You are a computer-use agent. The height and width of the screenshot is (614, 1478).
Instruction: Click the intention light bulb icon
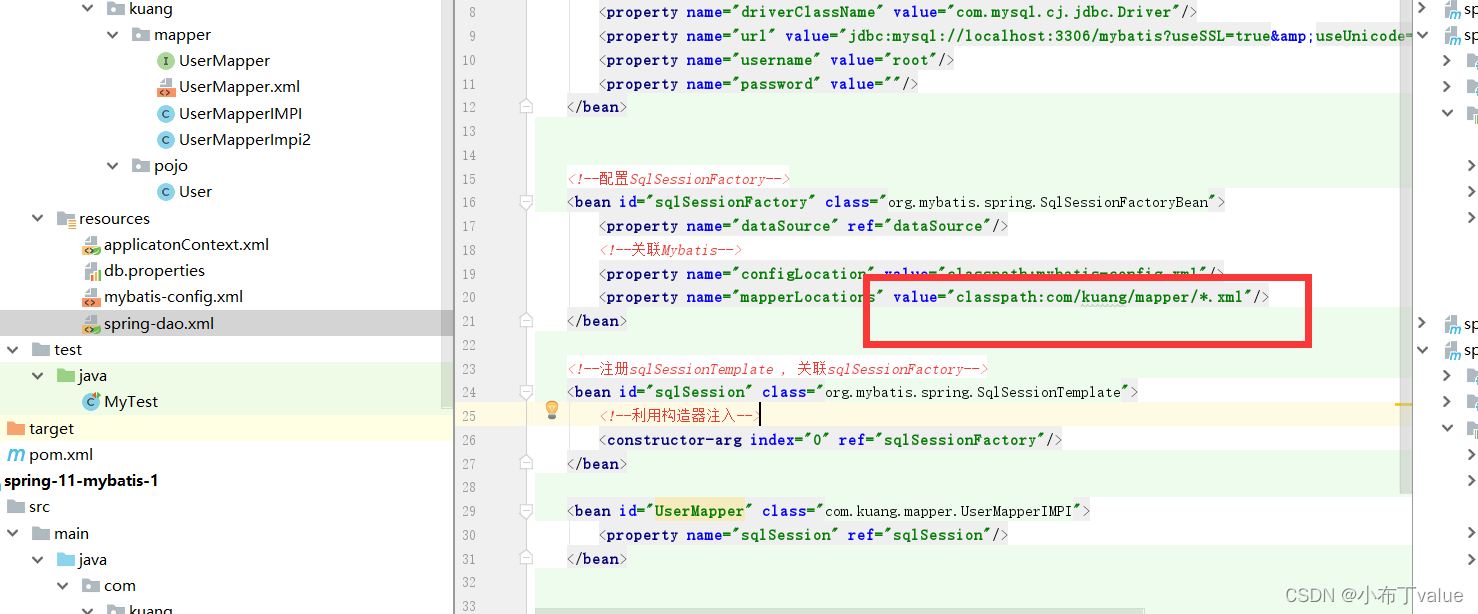point(551,409)
